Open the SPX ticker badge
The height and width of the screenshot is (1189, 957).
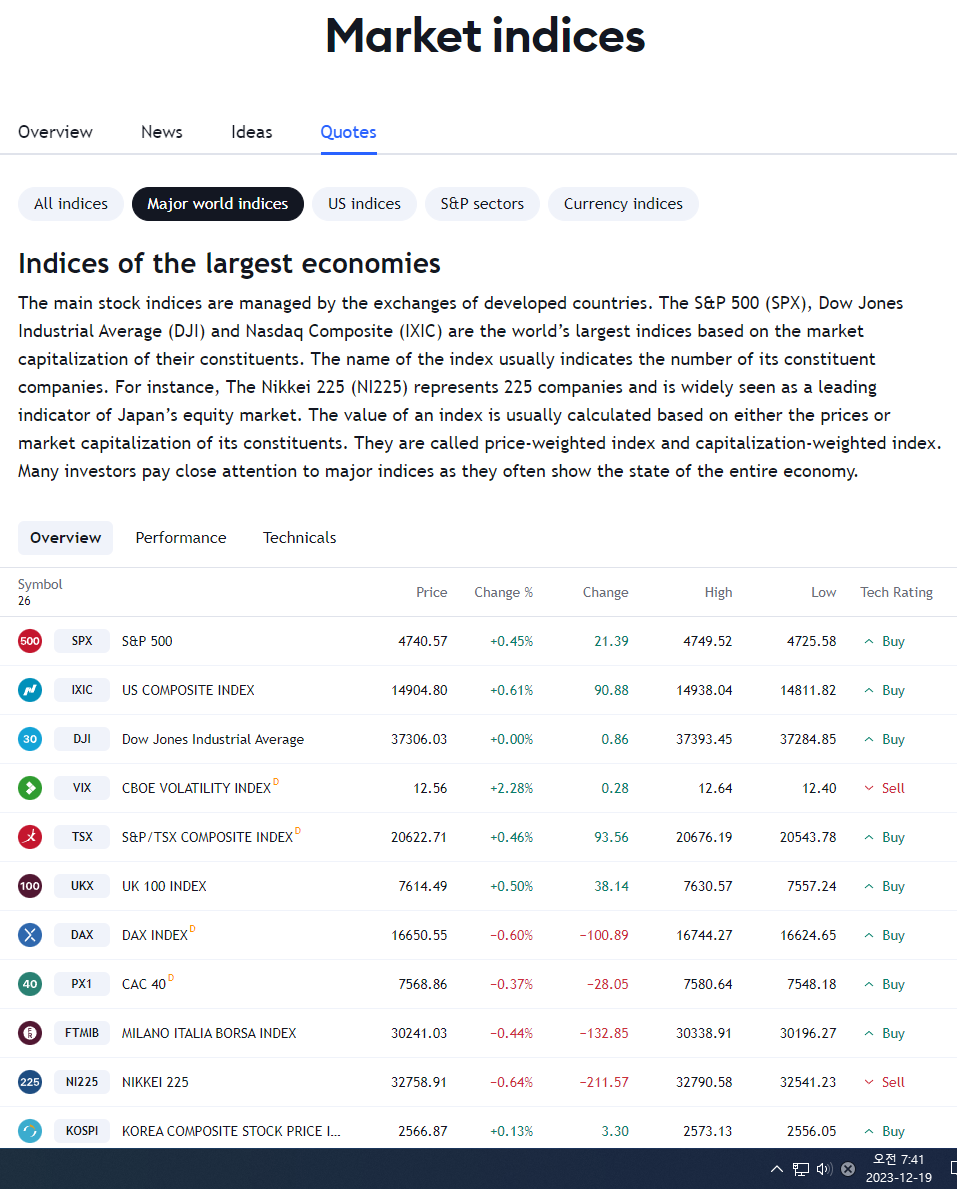point(82,641)
